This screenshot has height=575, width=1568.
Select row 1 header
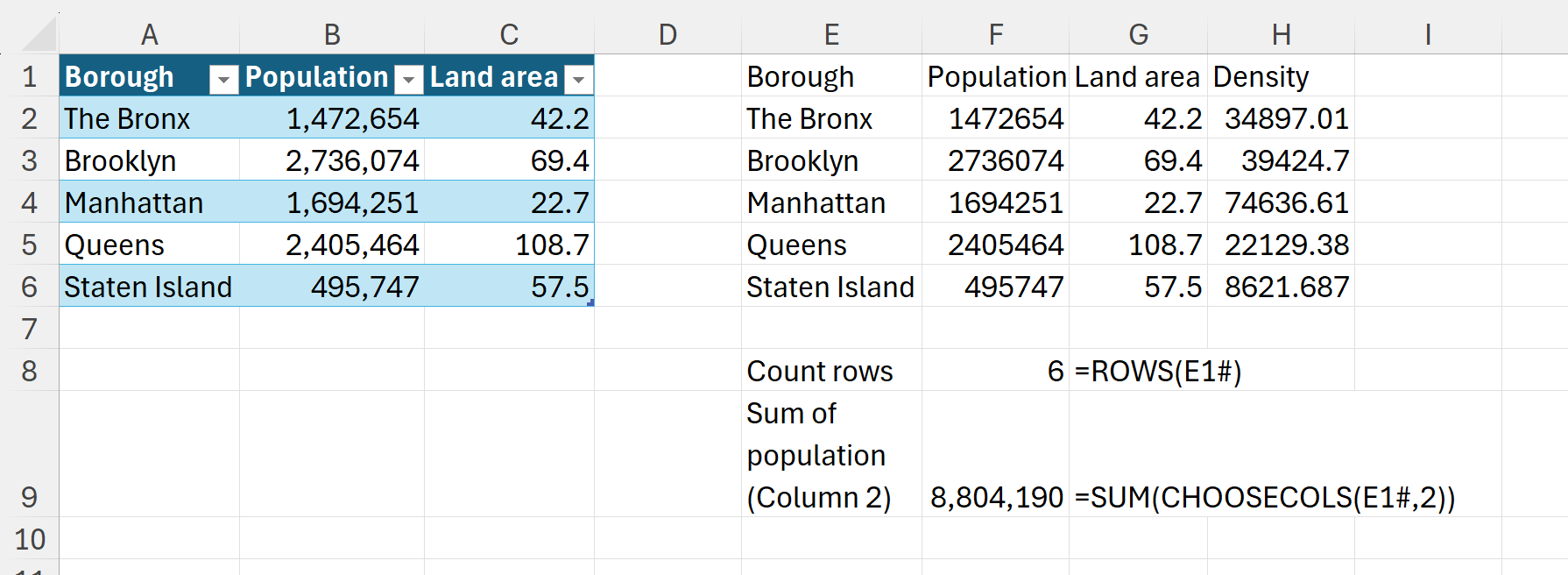coord(30,77)
